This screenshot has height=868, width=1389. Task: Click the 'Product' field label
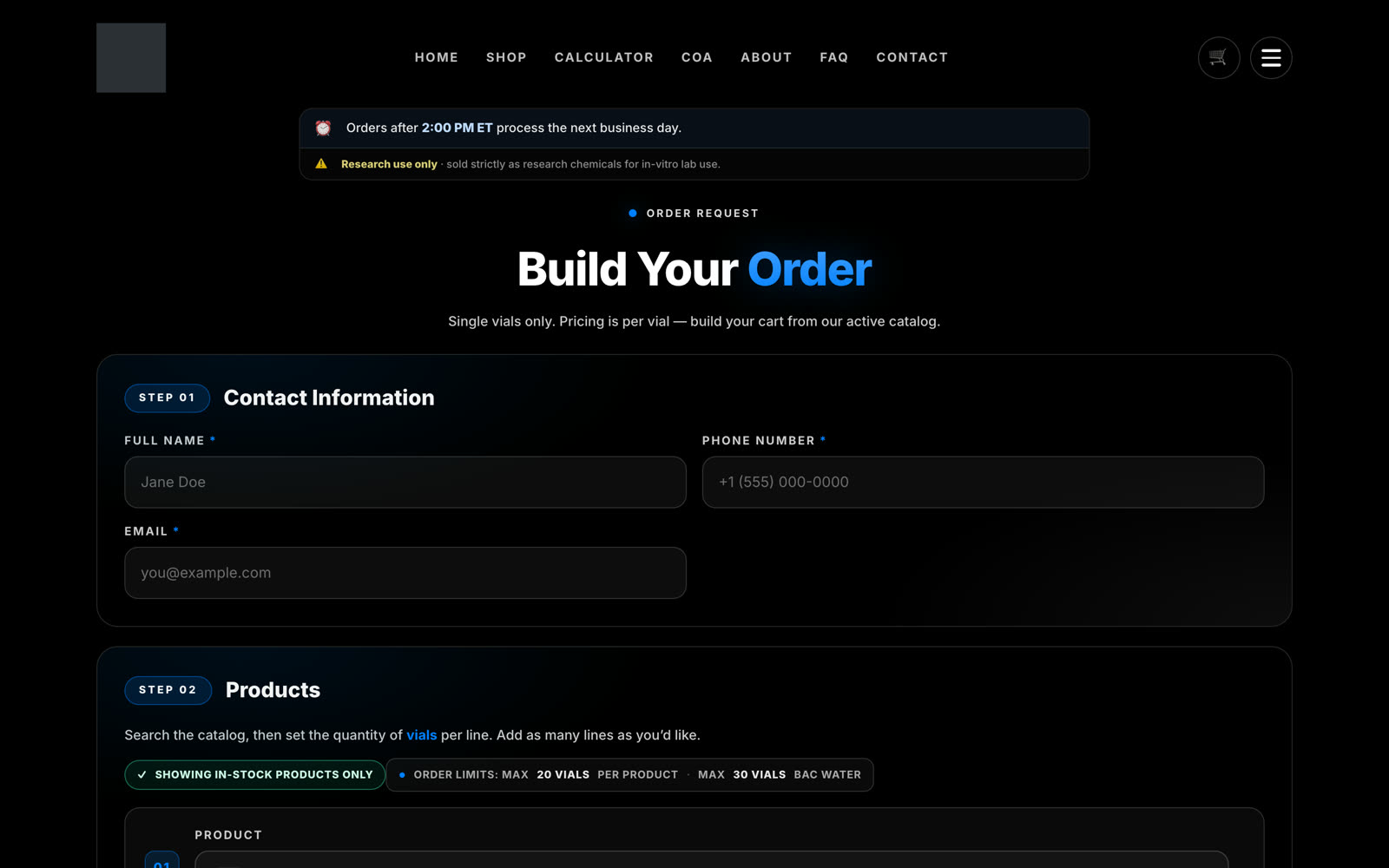[x=228, y=835]
